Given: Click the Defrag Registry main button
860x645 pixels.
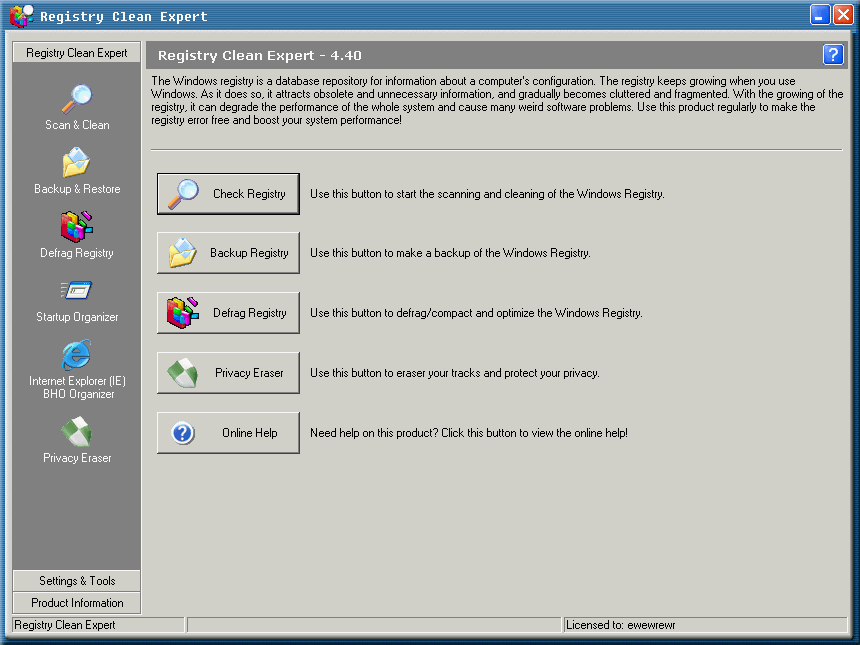Looking at the screenshot, I should (x=228, y=313).
